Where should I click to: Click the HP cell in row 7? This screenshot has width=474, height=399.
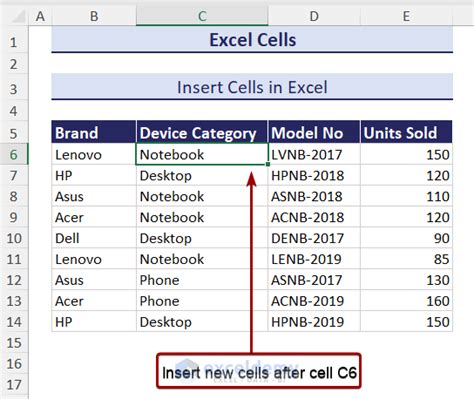pyautogui.click(x=94, y=175)
